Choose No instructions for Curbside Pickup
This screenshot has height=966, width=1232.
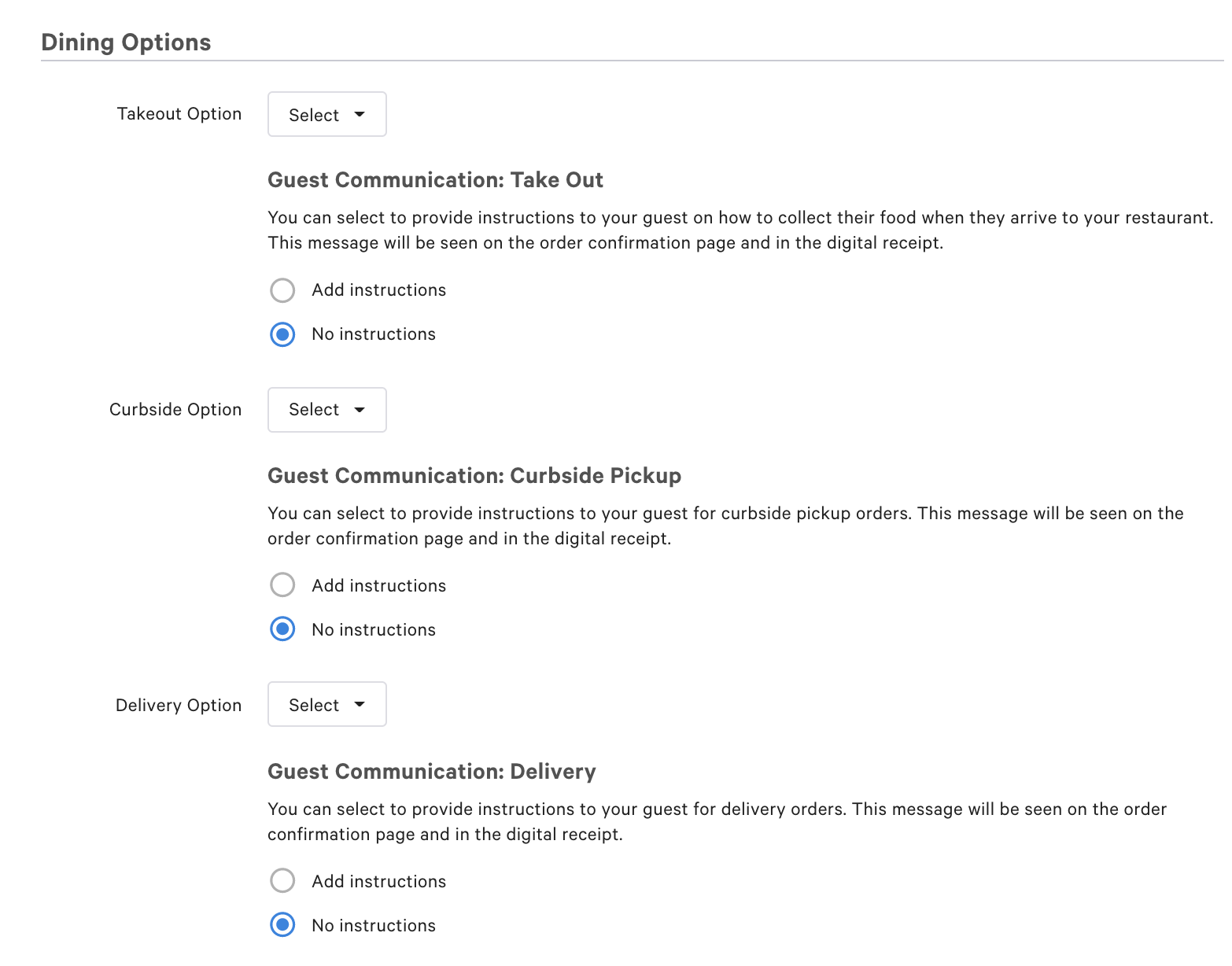pos(282,629)
